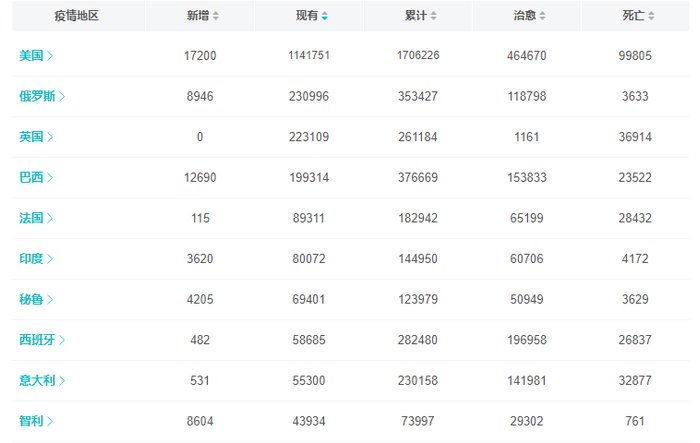Viewport: 700px width, 443px height.
Task: Select 美国 existing cases value 1141751
Action: pyautogui.click(x=309, y=55)
